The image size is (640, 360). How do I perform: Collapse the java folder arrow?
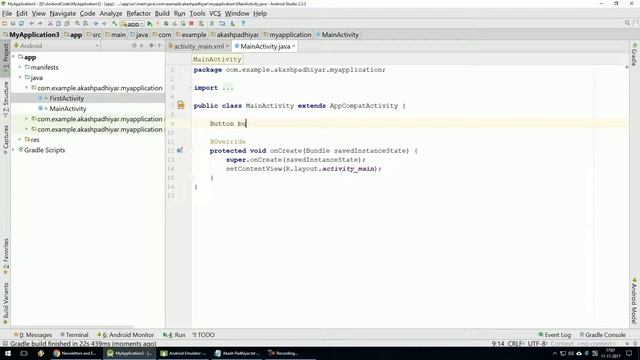20,78
